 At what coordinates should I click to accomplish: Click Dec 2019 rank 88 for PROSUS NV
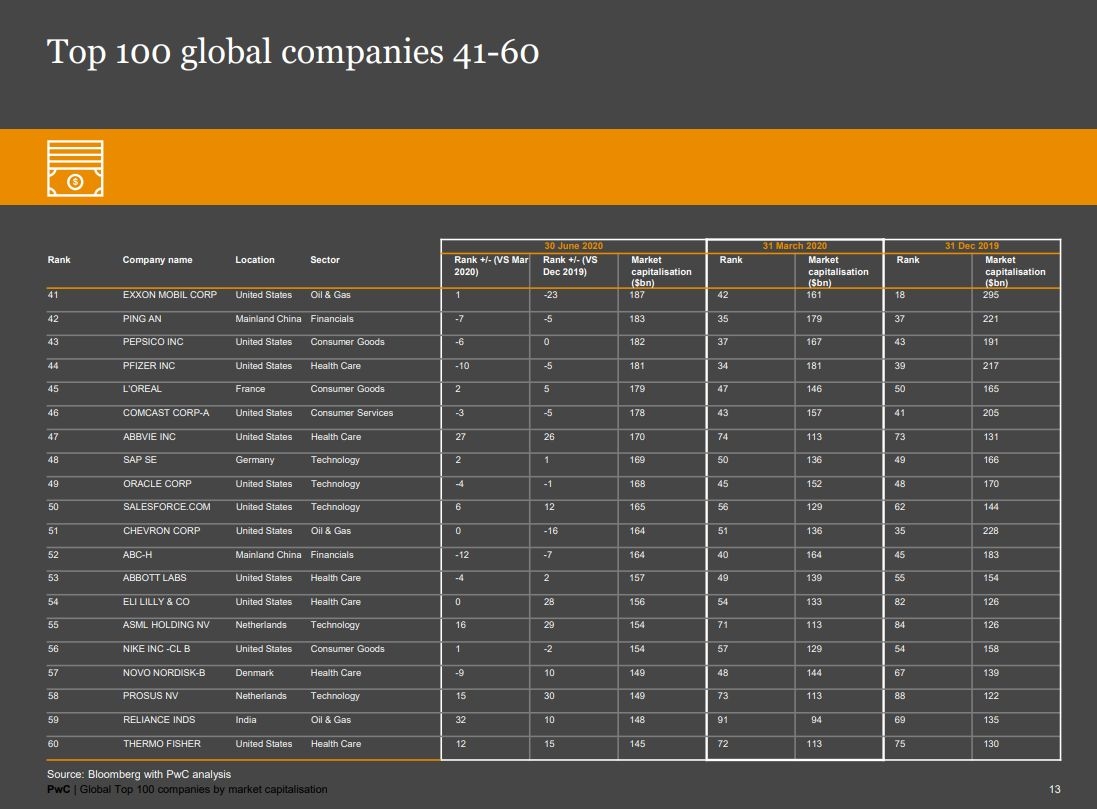[x=900, y=696]
